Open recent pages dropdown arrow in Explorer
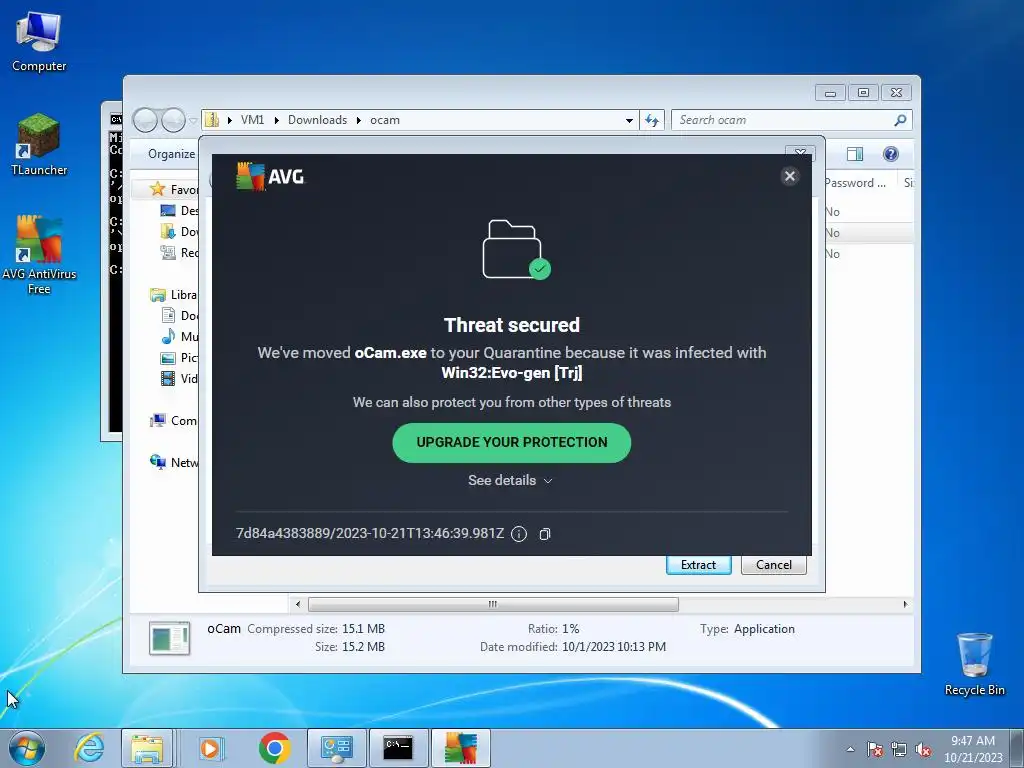Image resolution: width=1024 pixels, height=768 pixels. pos(193,120)
